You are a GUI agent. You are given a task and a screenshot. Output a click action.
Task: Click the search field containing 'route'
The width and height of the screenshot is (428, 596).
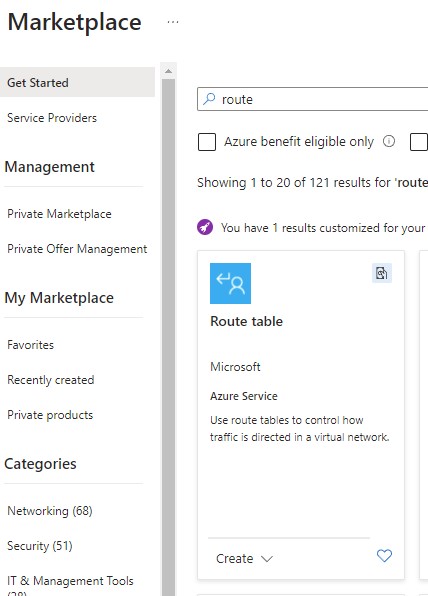click(x=312, y=99)
